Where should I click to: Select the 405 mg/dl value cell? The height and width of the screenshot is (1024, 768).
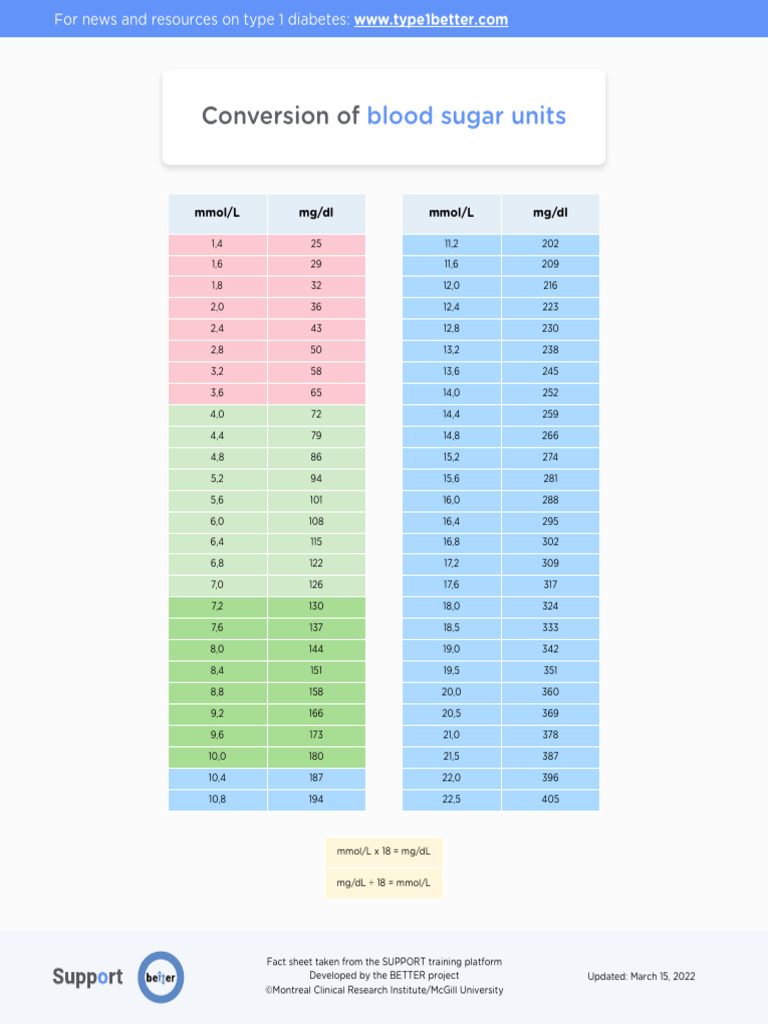click(550, 800)
